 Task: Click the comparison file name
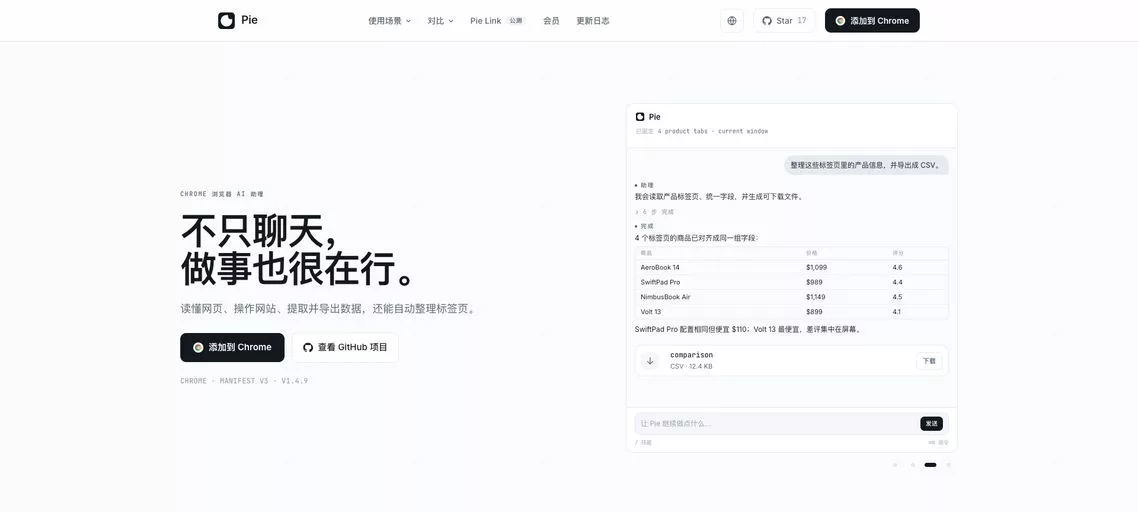[691, 355]
